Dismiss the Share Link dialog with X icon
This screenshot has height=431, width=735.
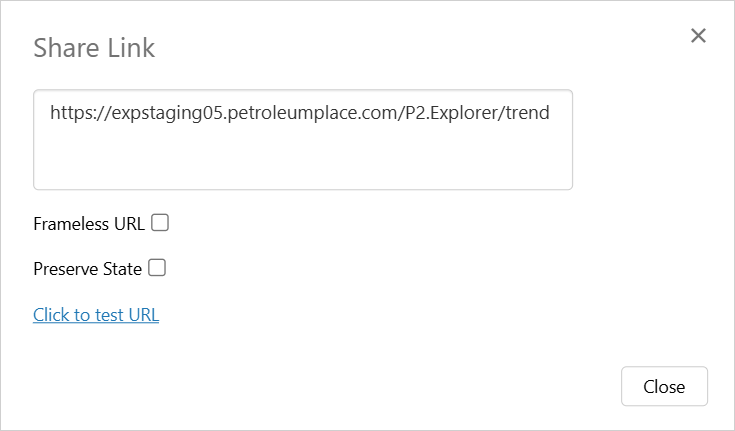(x=698, y=36)
